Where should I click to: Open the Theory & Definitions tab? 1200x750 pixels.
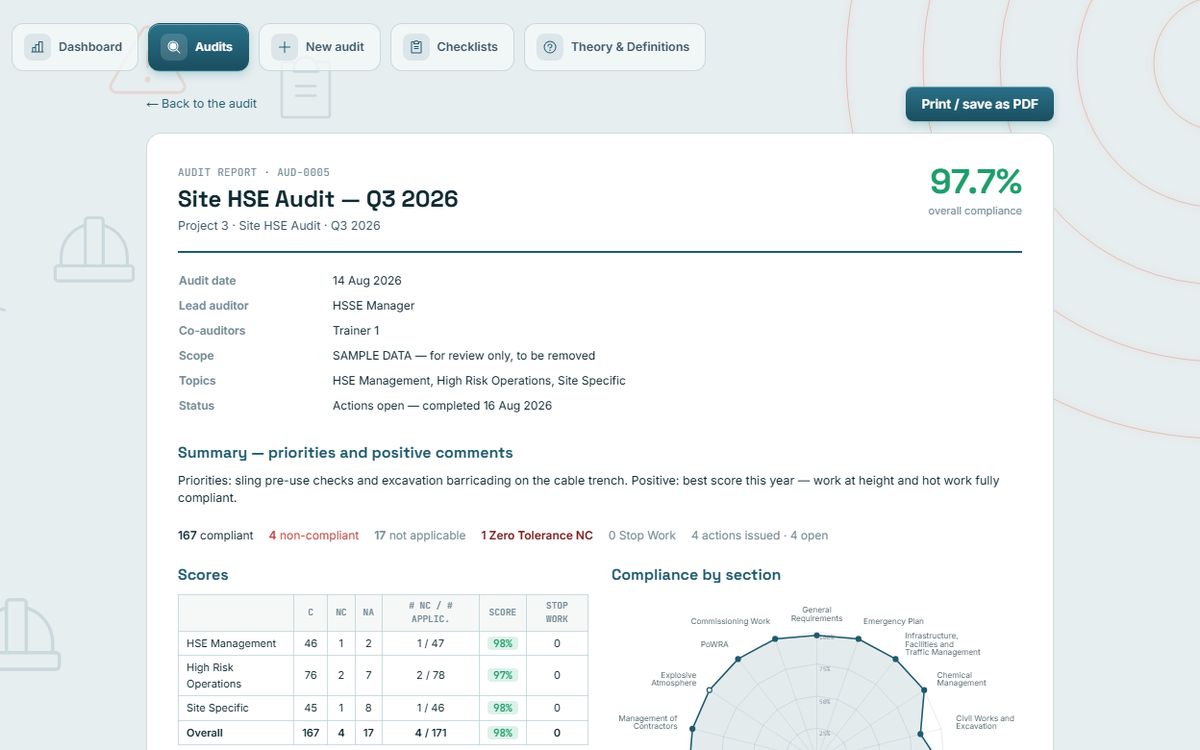pos(615,47)
